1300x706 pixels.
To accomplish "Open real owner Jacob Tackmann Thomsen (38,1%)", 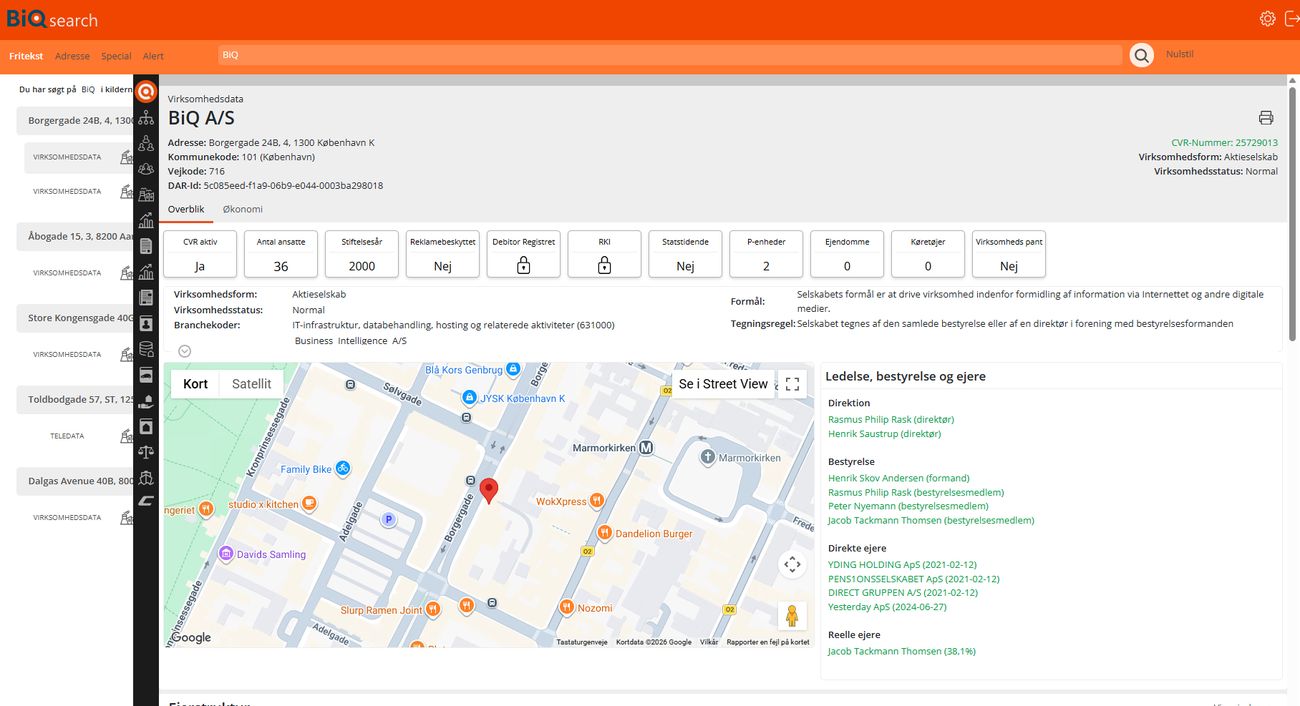I will tap(902, 651).
